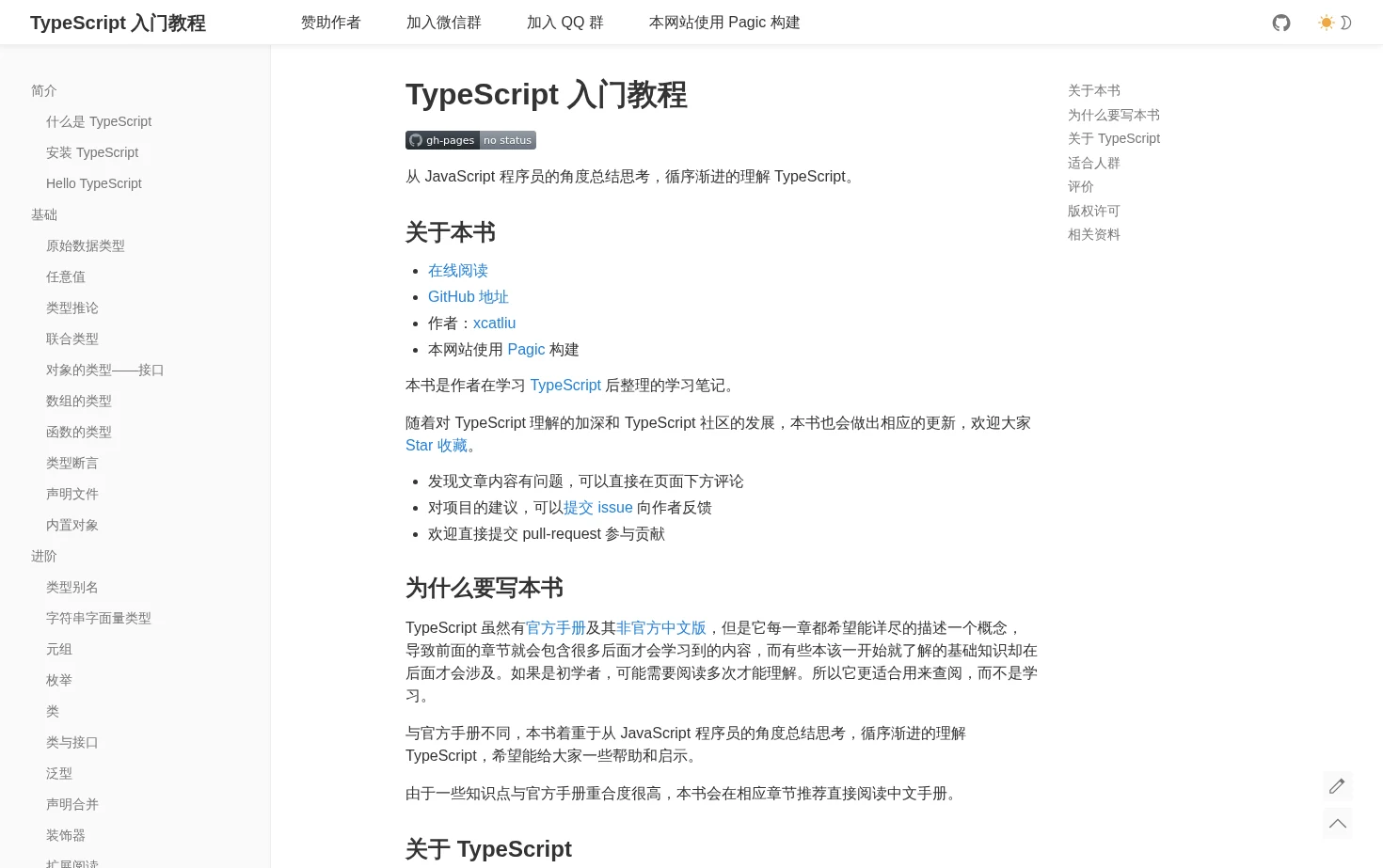Open 联合类型 chapter in sidebar
1383x868 pixels.
tap(72, 339)
